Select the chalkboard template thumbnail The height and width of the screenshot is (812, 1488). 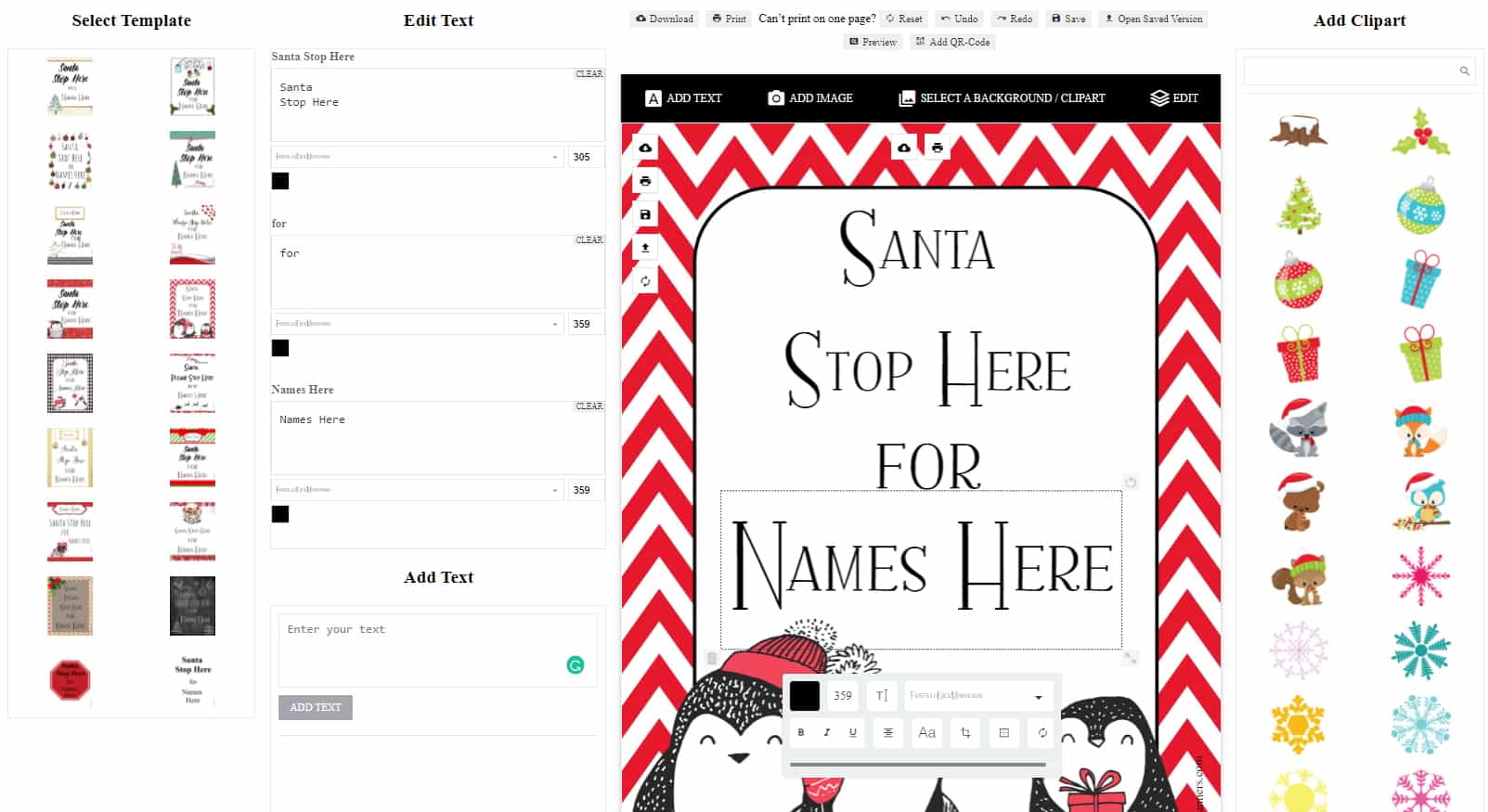coord(192,606)
